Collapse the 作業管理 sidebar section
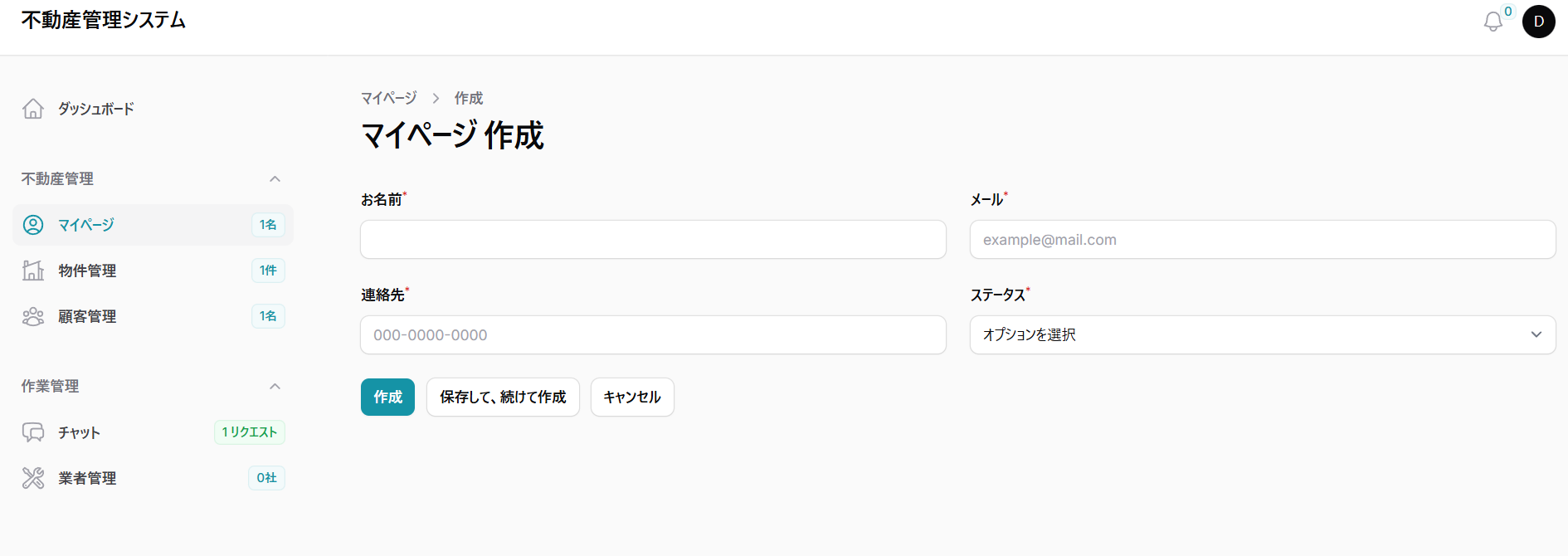Image resolution: width=1568 pixels, height=556 pixels. click(x=275, y=387)
